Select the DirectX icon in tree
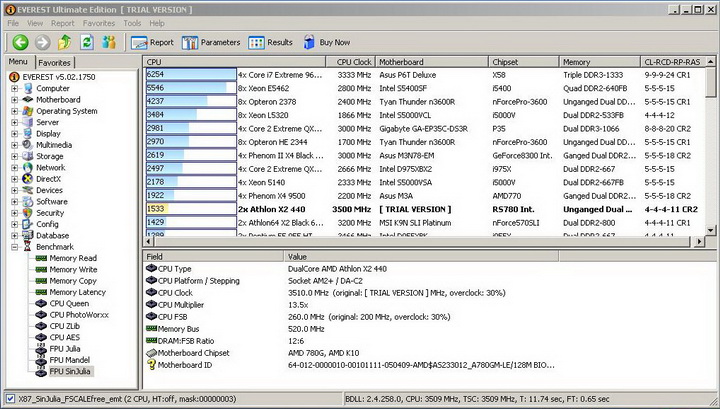 pos(28,179)
